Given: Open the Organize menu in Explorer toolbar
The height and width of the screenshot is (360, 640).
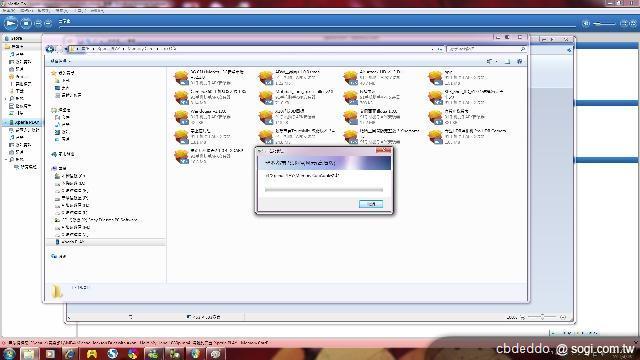Looking at the screenshot, I should (60, 61).
